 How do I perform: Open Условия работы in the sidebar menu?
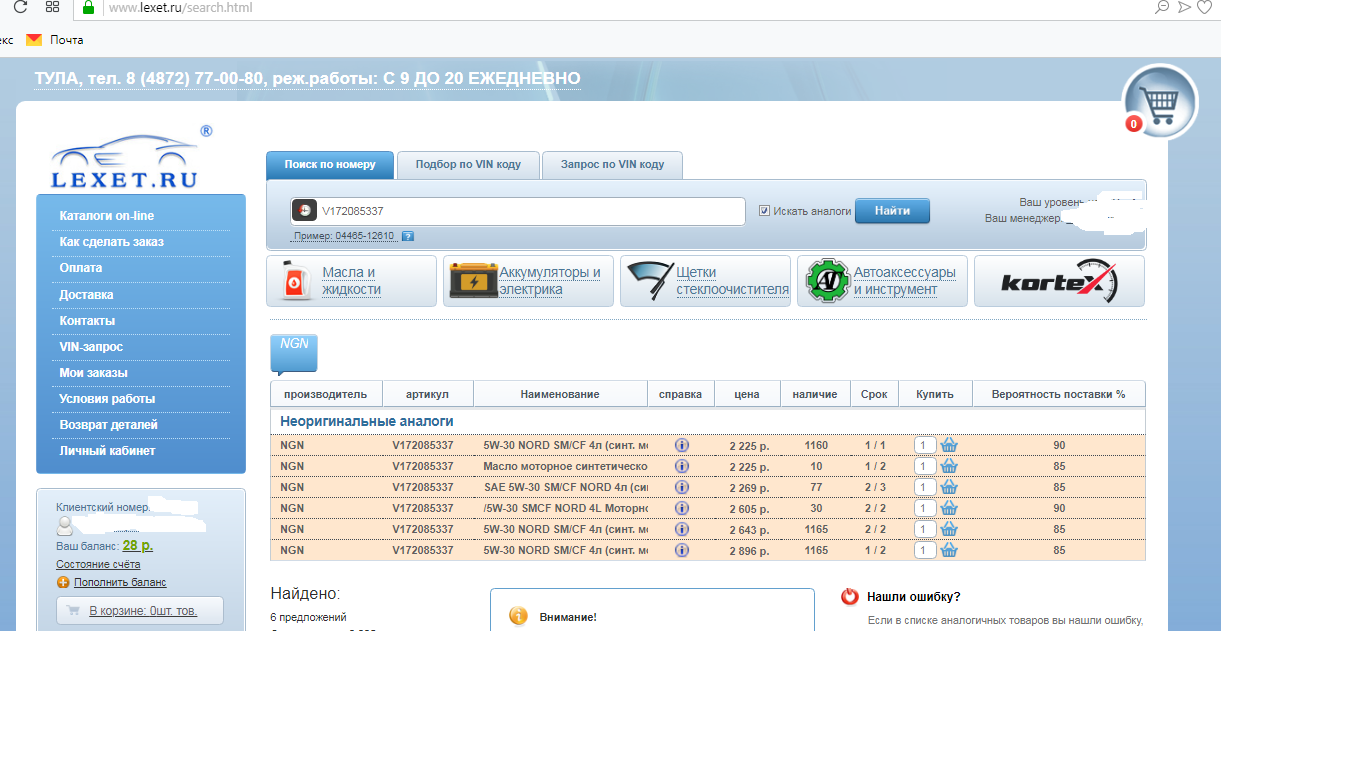pyautogui.click(x=107, y=399)
